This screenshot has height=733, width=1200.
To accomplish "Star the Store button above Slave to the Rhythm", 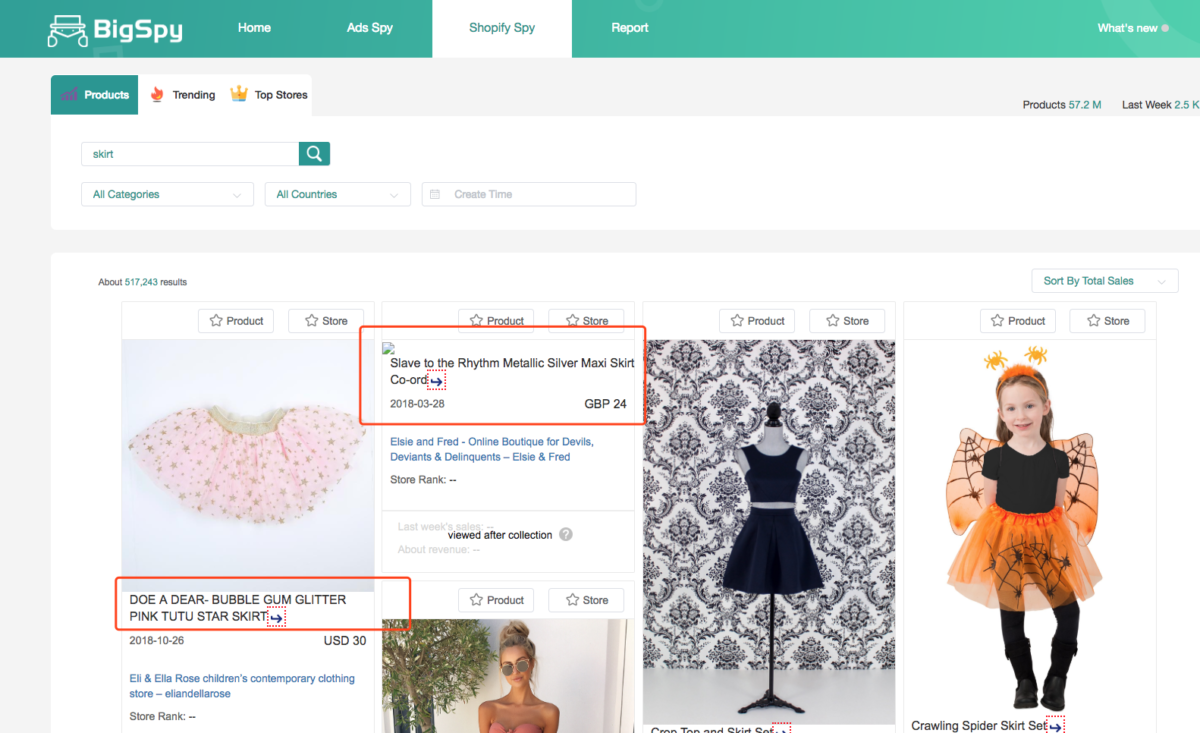I will pos(586,321).
